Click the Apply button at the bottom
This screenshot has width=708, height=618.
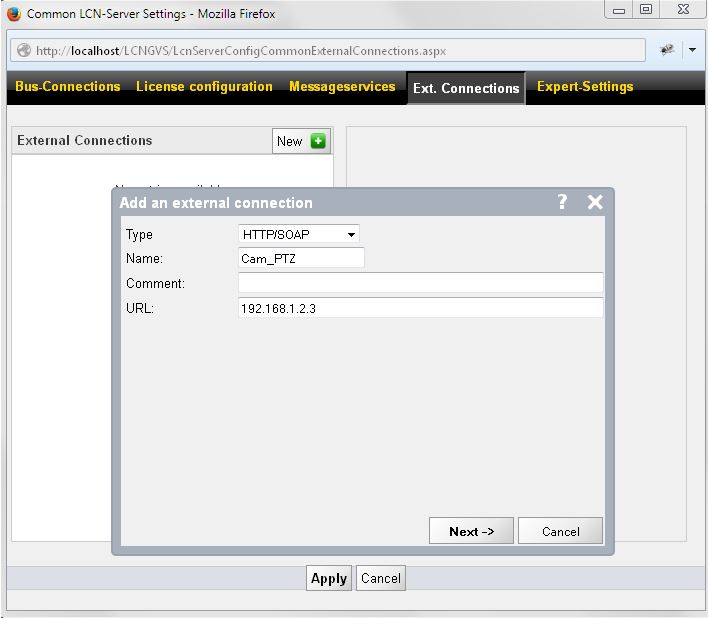(x=328, y=578)
